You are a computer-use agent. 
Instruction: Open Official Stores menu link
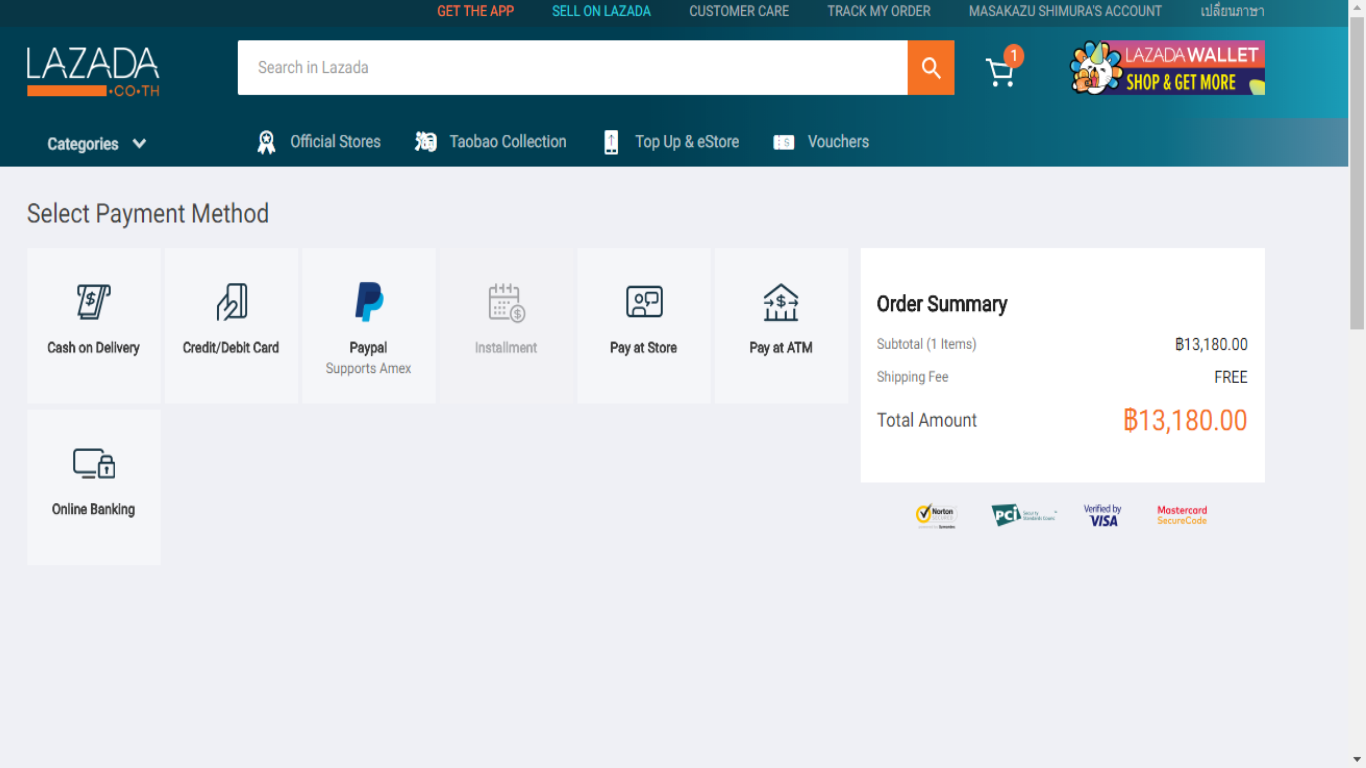pos(335,142)
